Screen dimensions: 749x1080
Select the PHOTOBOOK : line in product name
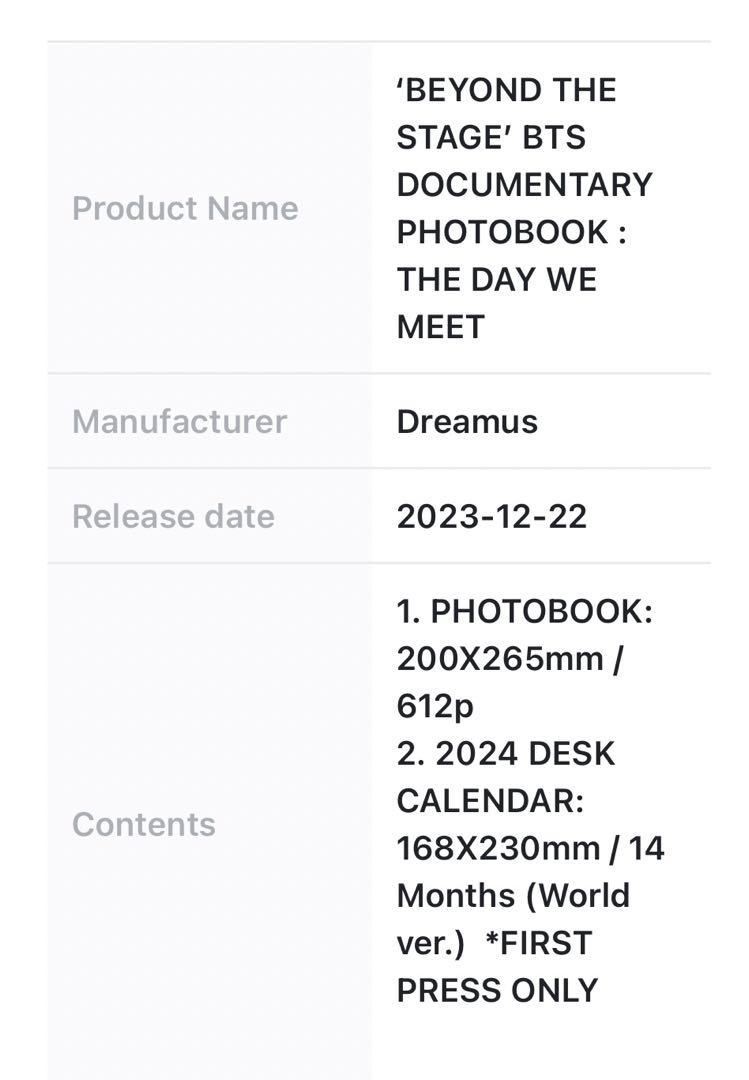coord(512,232)
